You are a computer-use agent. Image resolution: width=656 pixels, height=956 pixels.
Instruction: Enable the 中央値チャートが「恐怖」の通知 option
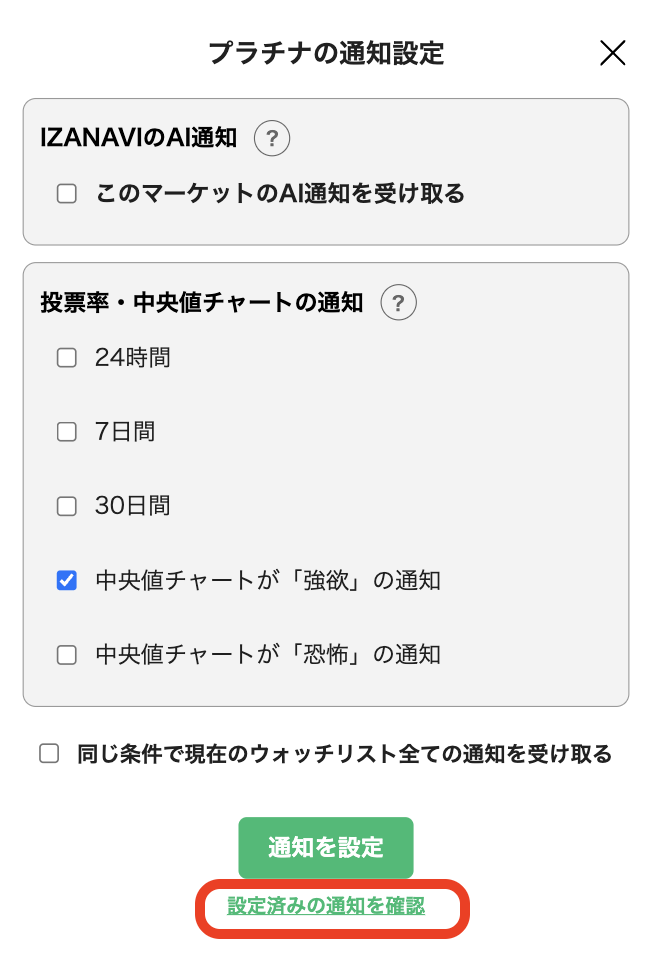pyautogui.click(x=66, y=655)
